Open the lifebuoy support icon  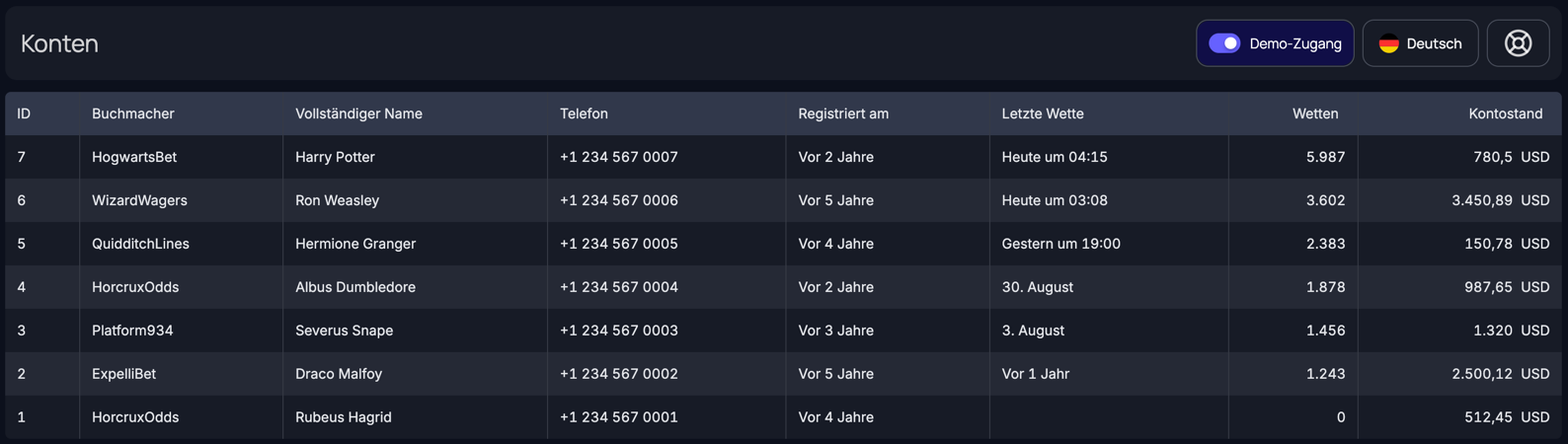[x=1518, y=43]
